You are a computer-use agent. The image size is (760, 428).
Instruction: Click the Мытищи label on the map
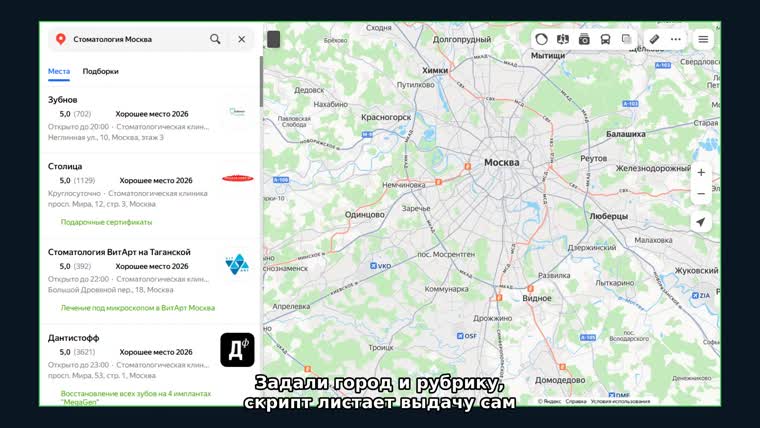coord(548,56)
